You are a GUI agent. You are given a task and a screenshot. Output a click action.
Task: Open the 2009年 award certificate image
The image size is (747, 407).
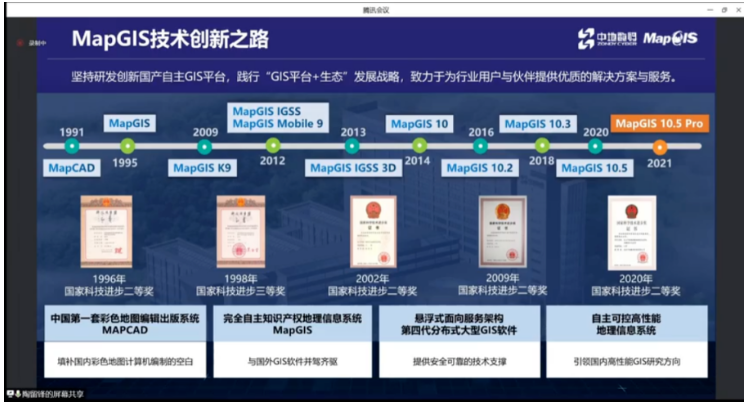coord(503,231)
